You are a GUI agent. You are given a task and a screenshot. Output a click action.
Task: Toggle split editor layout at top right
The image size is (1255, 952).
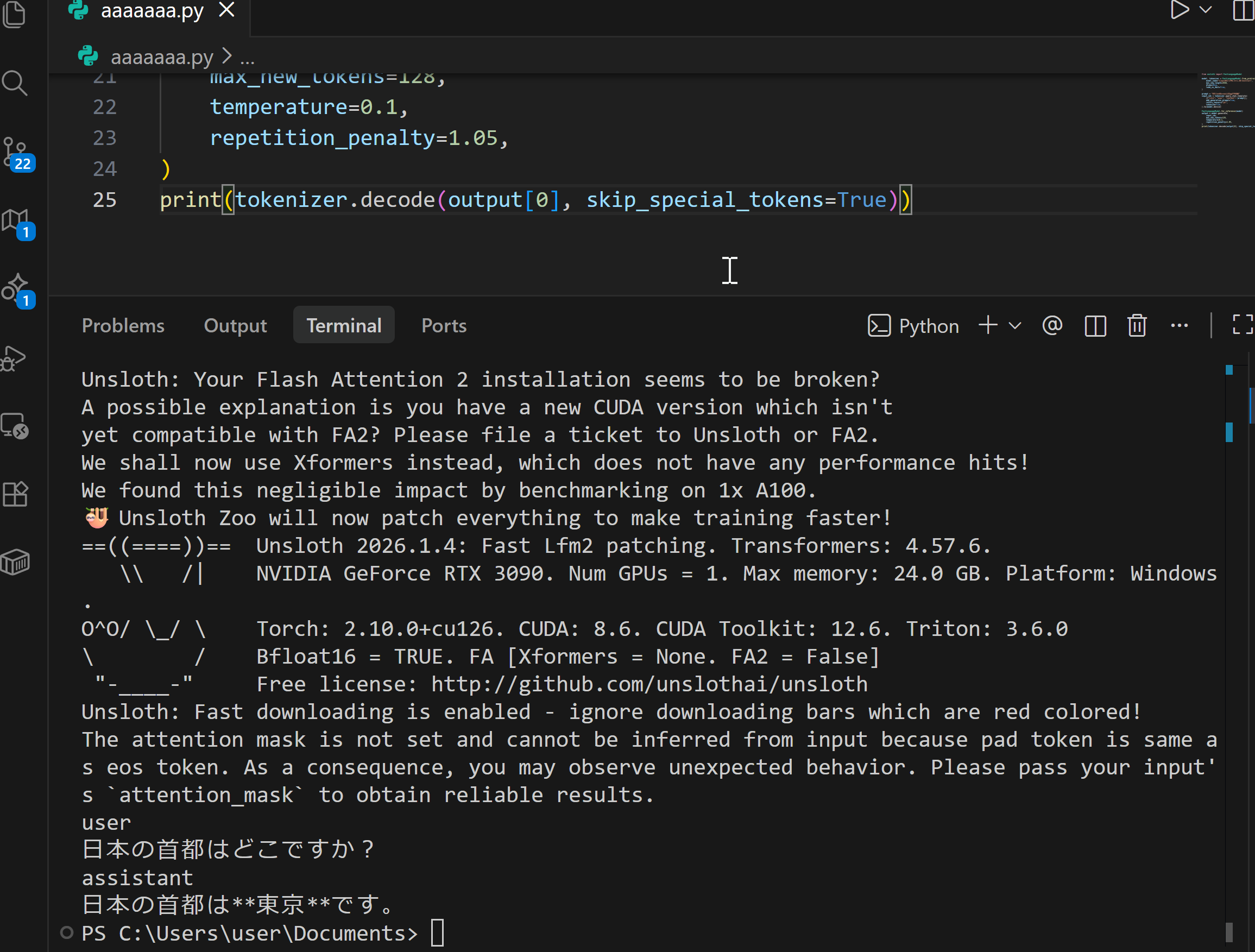point(1243,10)
